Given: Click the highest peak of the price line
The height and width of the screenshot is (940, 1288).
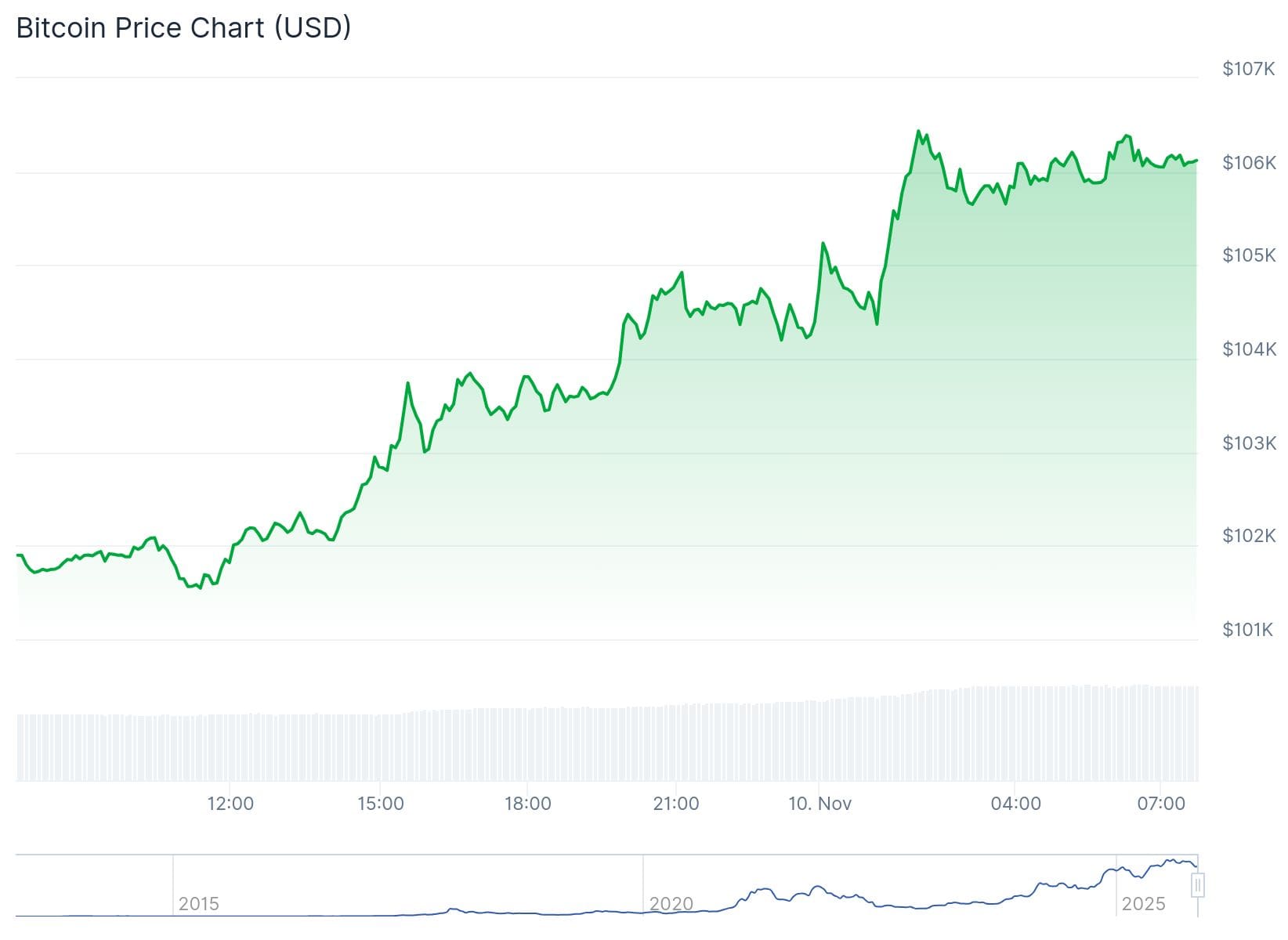Looking at the screenshot, I should click(918, 132).
